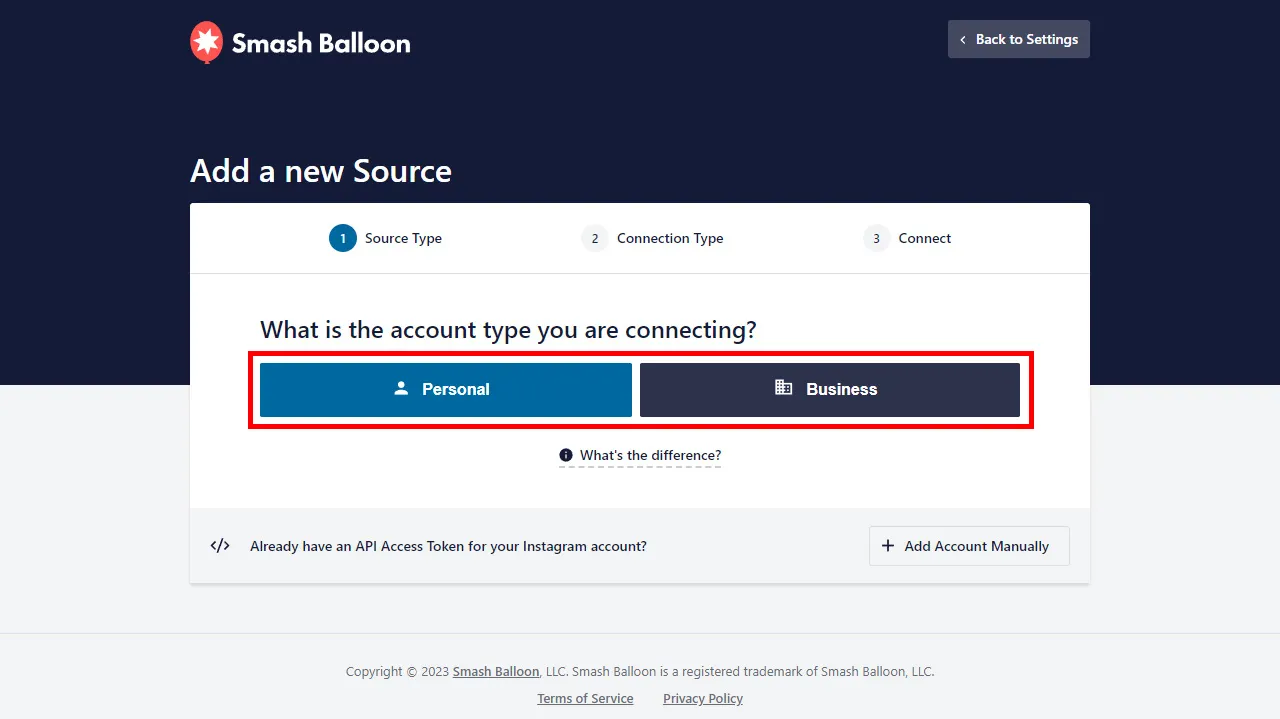The image size is (1280, 719).
Task: Click the person icon on the Personal button
Action: (x=401, y=388)
